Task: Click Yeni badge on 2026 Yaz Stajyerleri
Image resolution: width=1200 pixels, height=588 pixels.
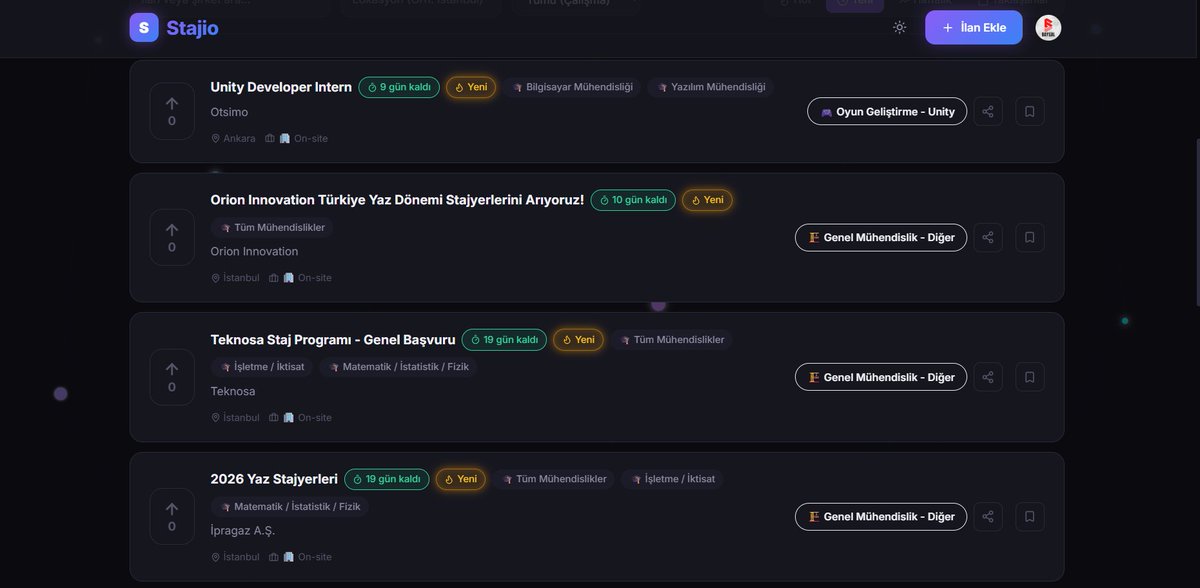Action: [460, 479]
